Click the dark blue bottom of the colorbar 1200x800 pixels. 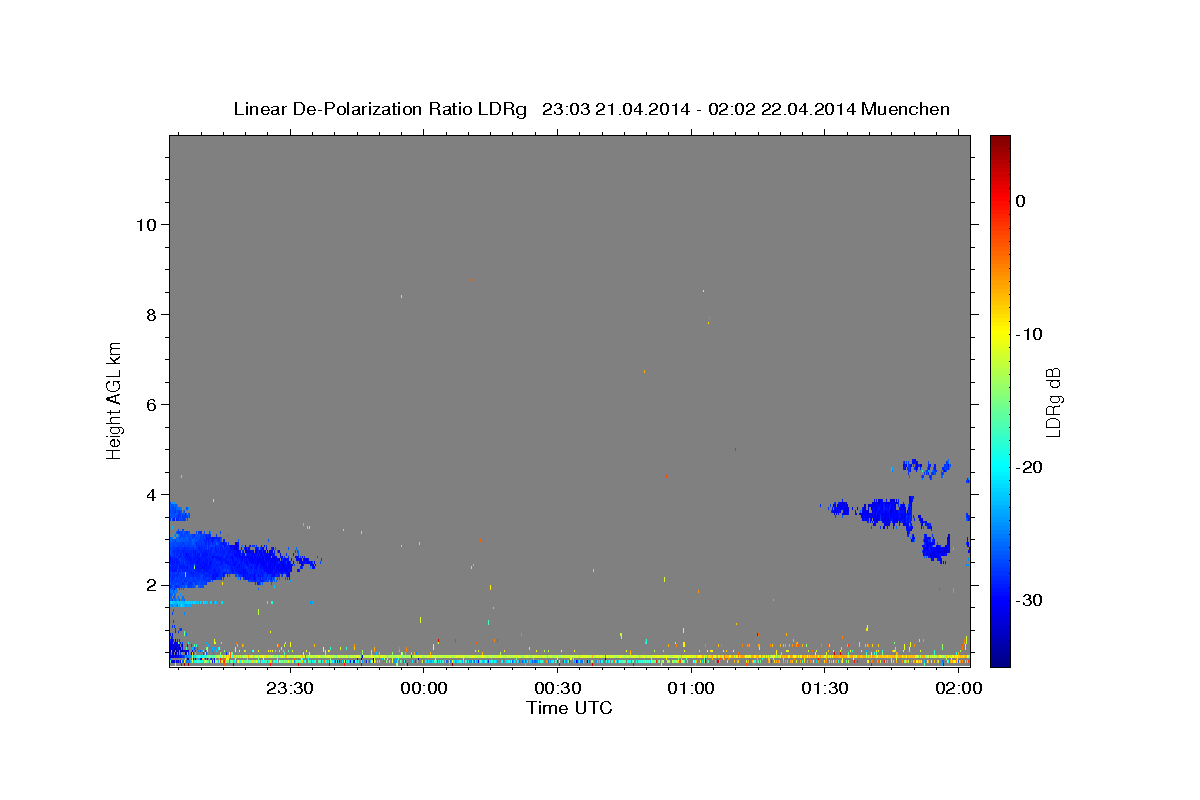coord(1000,658)
